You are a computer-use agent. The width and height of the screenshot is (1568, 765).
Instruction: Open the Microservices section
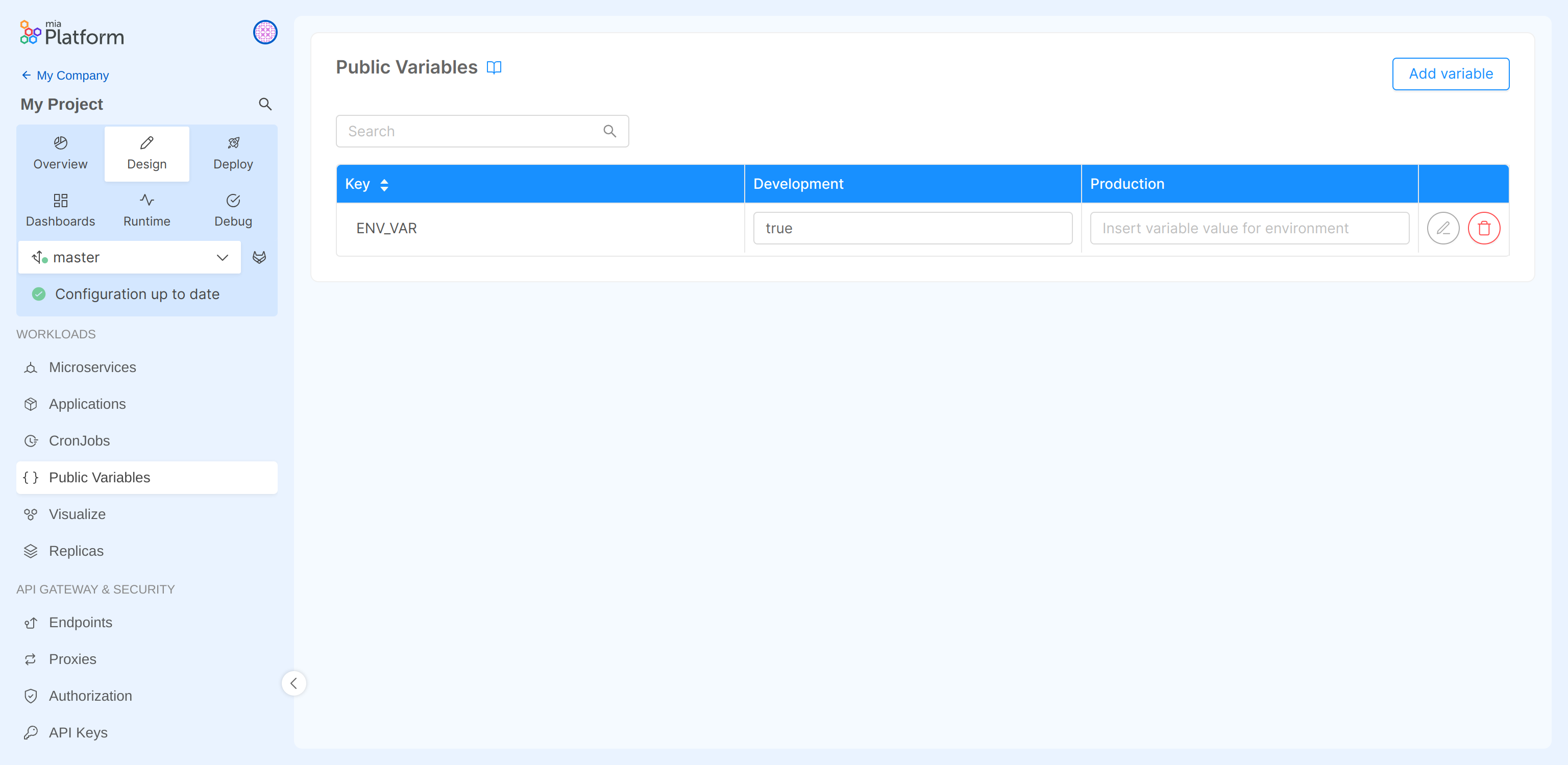click(92, 367)
